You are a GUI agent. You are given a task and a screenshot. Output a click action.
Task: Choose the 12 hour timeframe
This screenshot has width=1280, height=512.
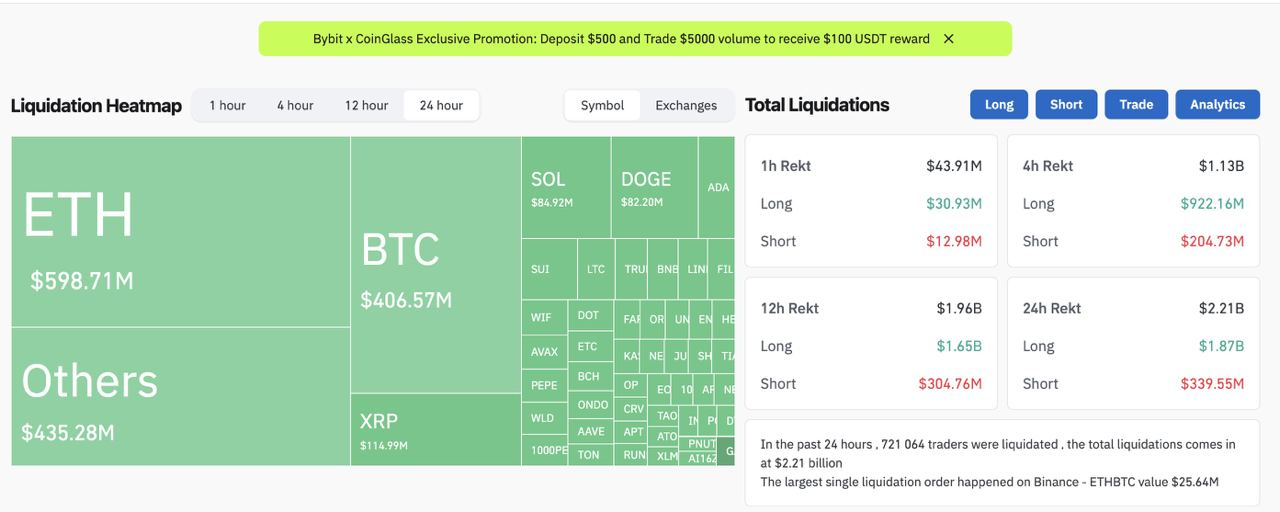pos(366,105)
